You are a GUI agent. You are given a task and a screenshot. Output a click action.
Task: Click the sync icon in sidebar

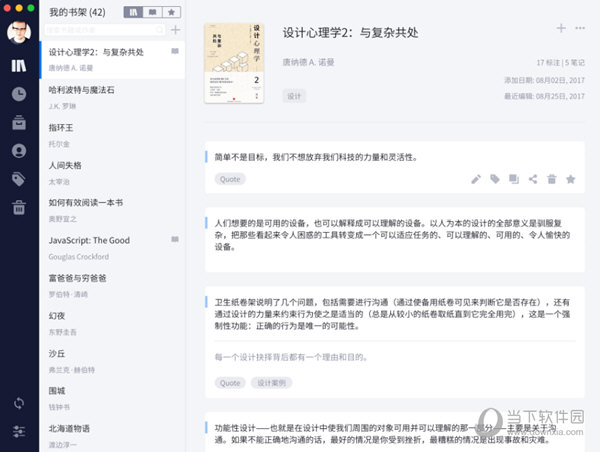[19, 403]
